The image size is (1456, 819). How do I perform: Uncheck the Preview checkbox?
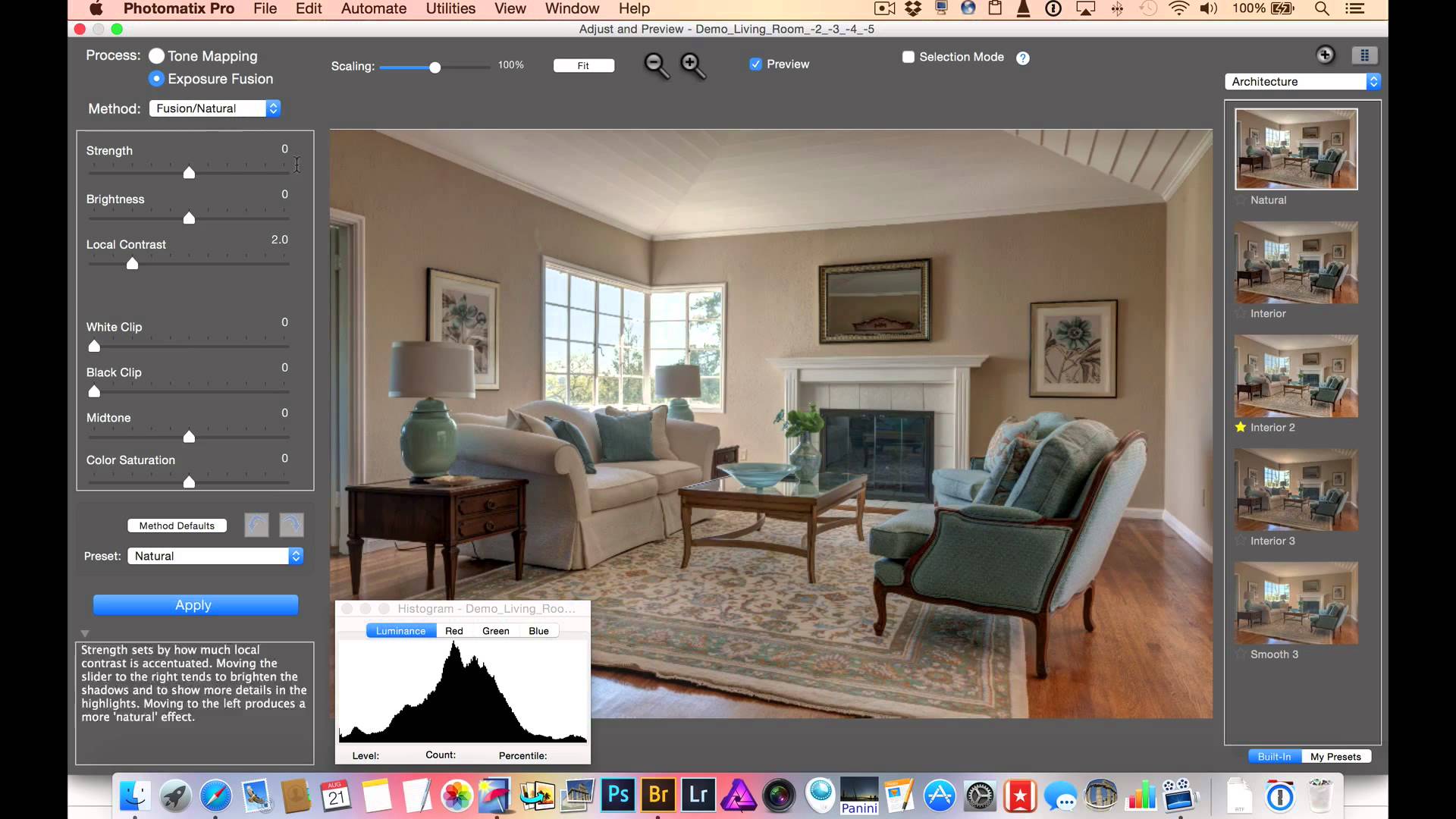755,64
